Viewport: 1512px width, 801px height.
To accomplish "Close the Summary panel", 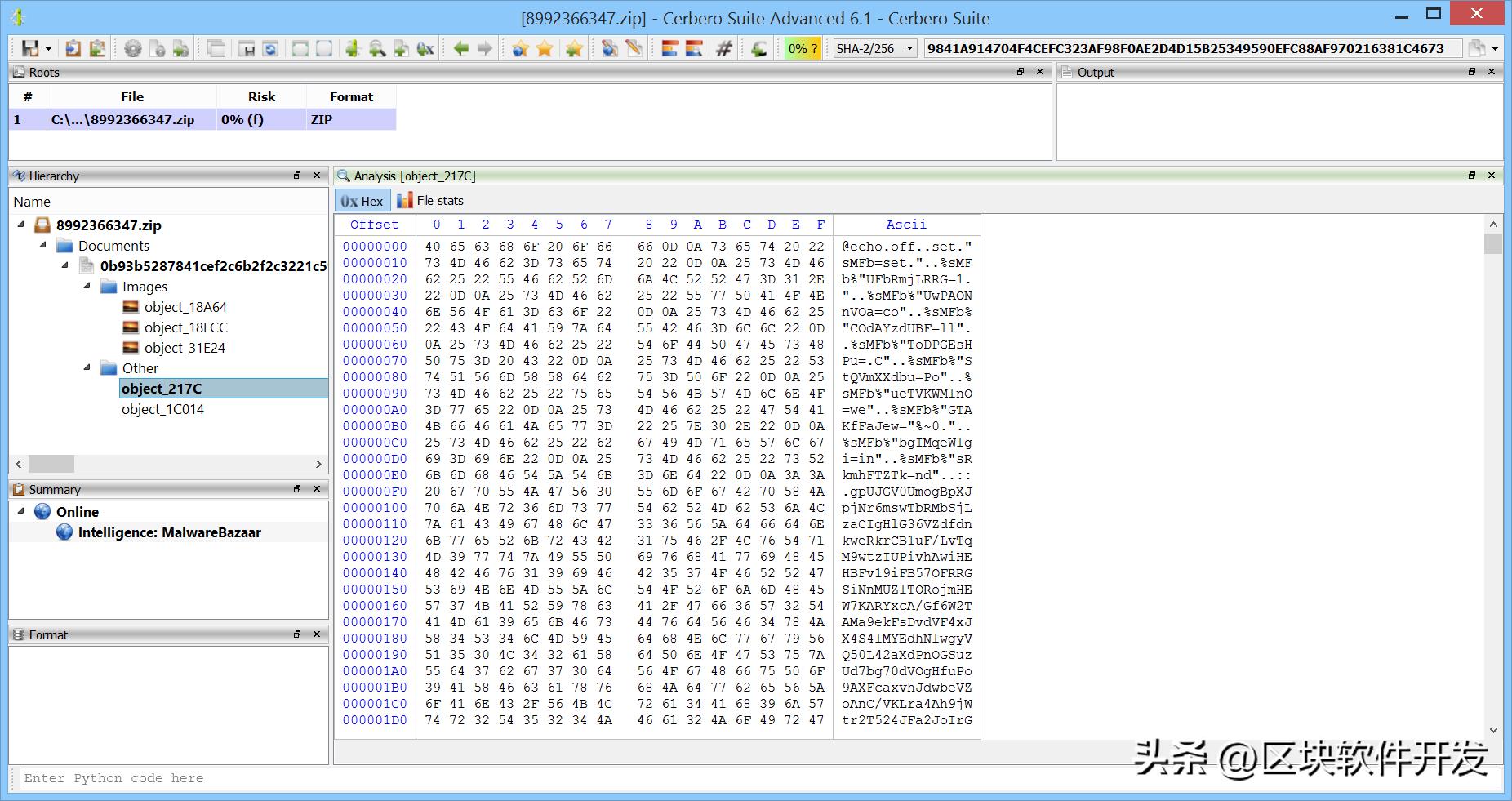I will [317, 488].
